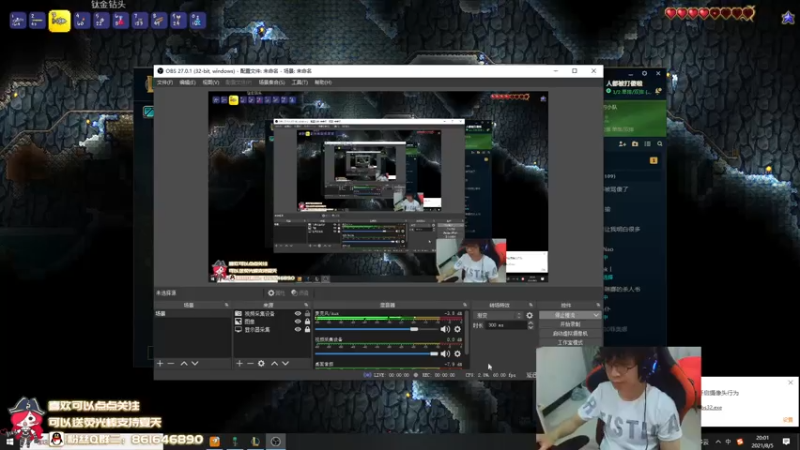Screen dimensions: 800x450
Task: Remove the selected source with the minus icon
Action: [x=250, y=363]
